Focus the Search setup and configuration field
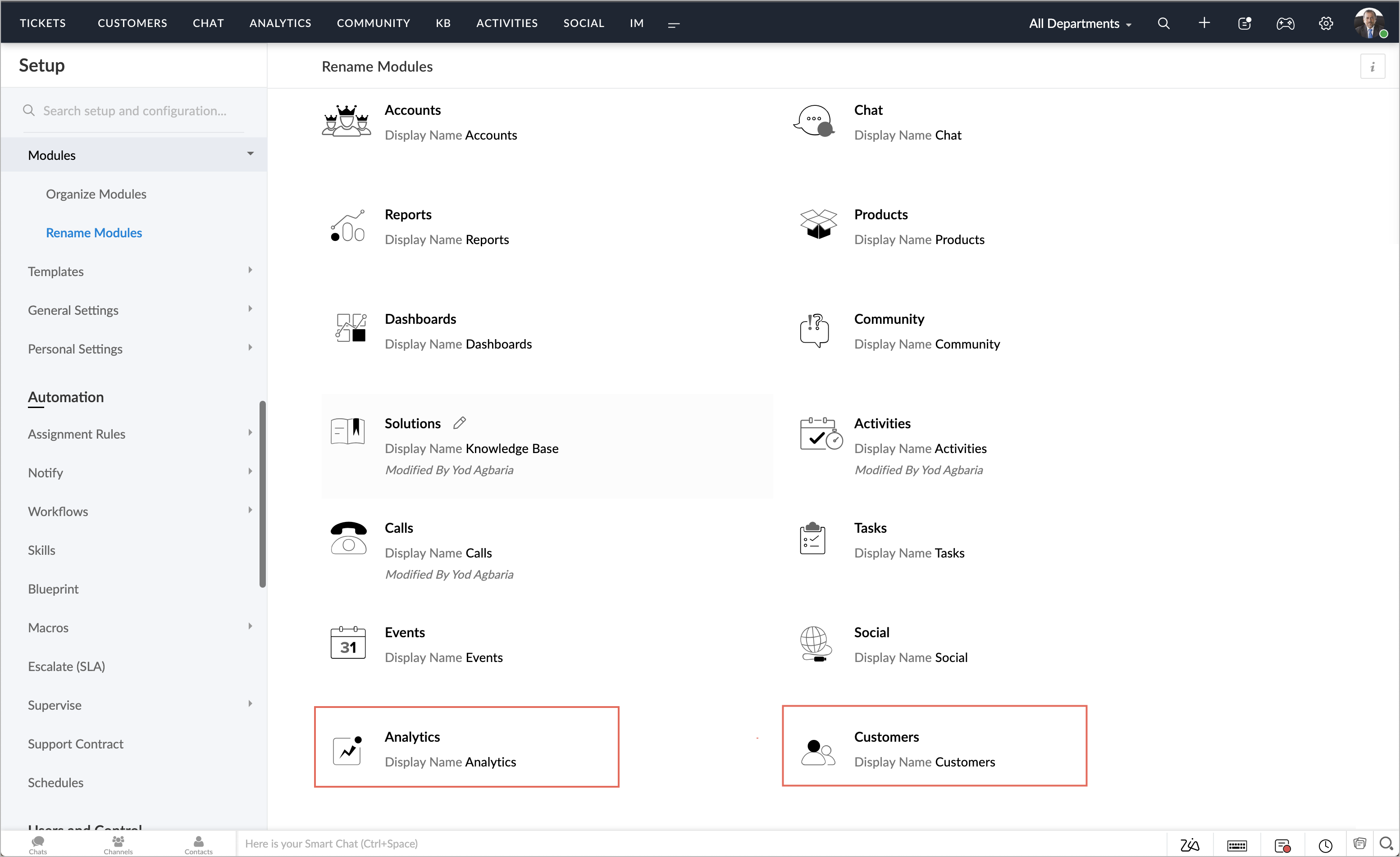1400x857 pixels. pos(135,111)
